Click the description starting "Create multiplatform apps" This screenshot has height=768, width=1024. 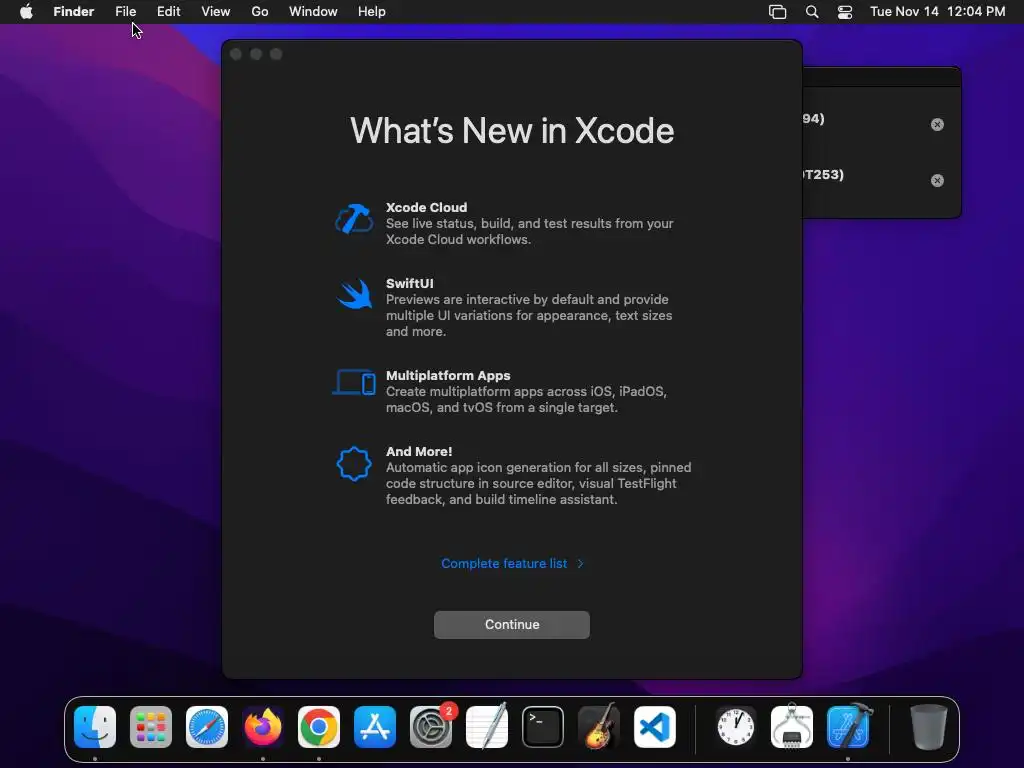pos(526,400)
